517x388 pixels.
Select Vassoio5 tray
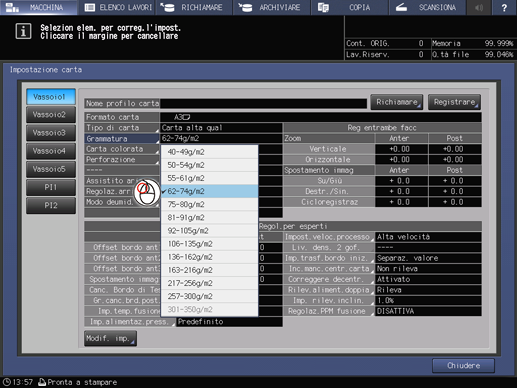pos(51,169)
